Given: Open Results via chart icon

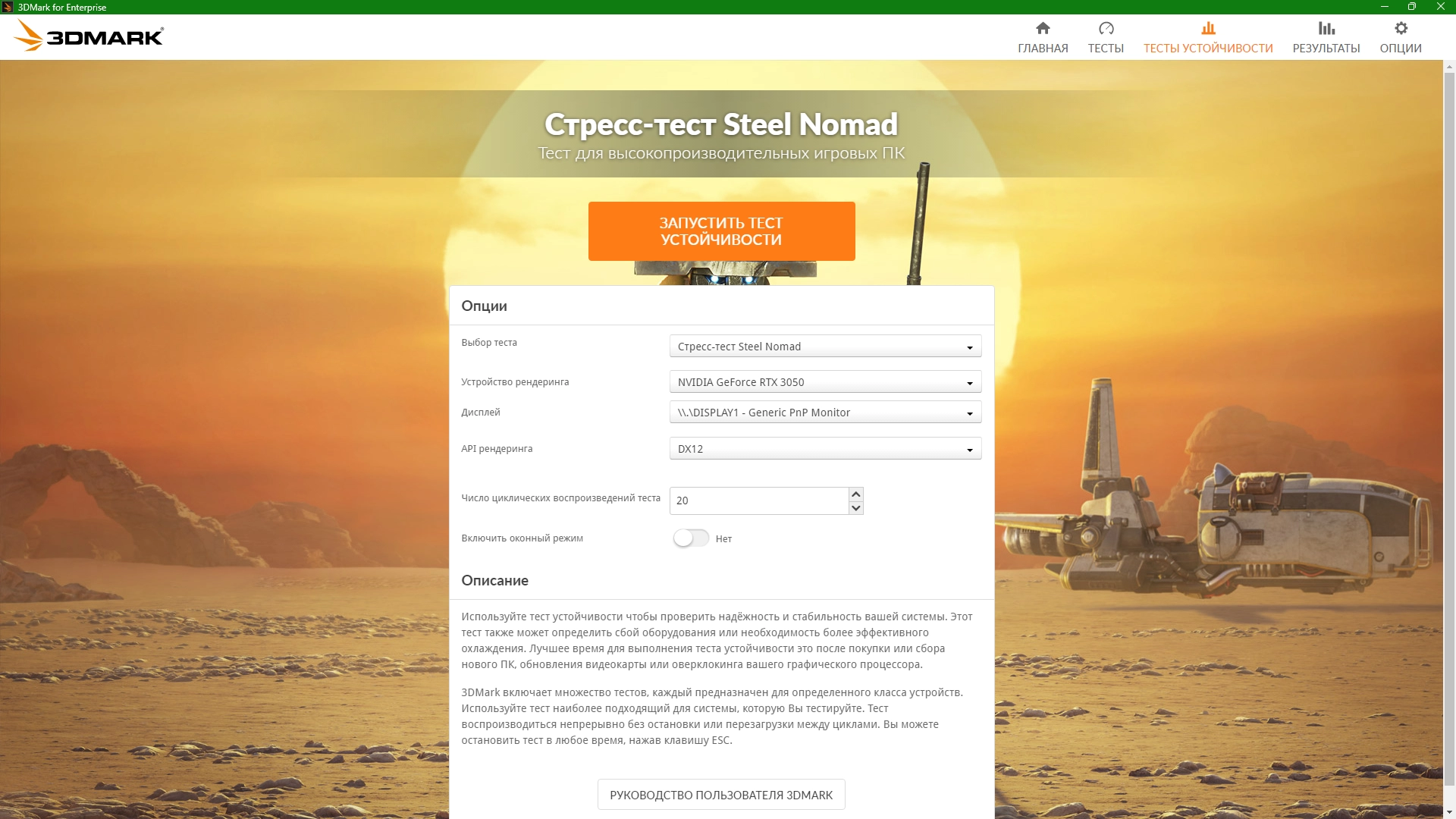Looking at the screenshot, I should coord(1326,28).
